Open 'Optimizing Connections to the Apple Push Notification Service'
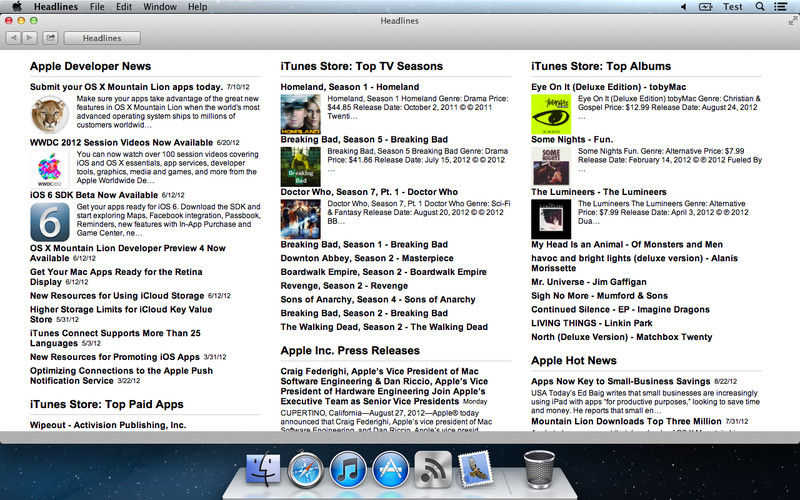The width and height of the screenshot is (800, 500). pos(121,376)
